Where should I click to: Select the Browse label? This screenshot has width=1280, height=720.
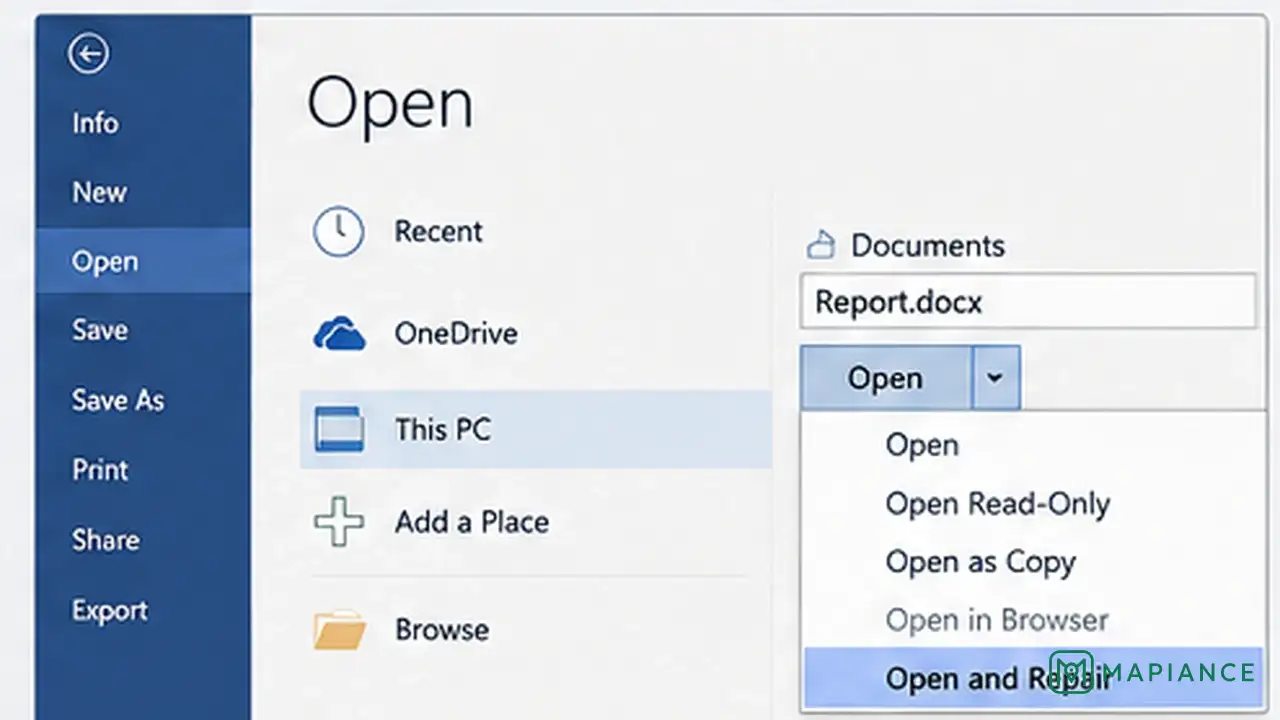point(442,630)
